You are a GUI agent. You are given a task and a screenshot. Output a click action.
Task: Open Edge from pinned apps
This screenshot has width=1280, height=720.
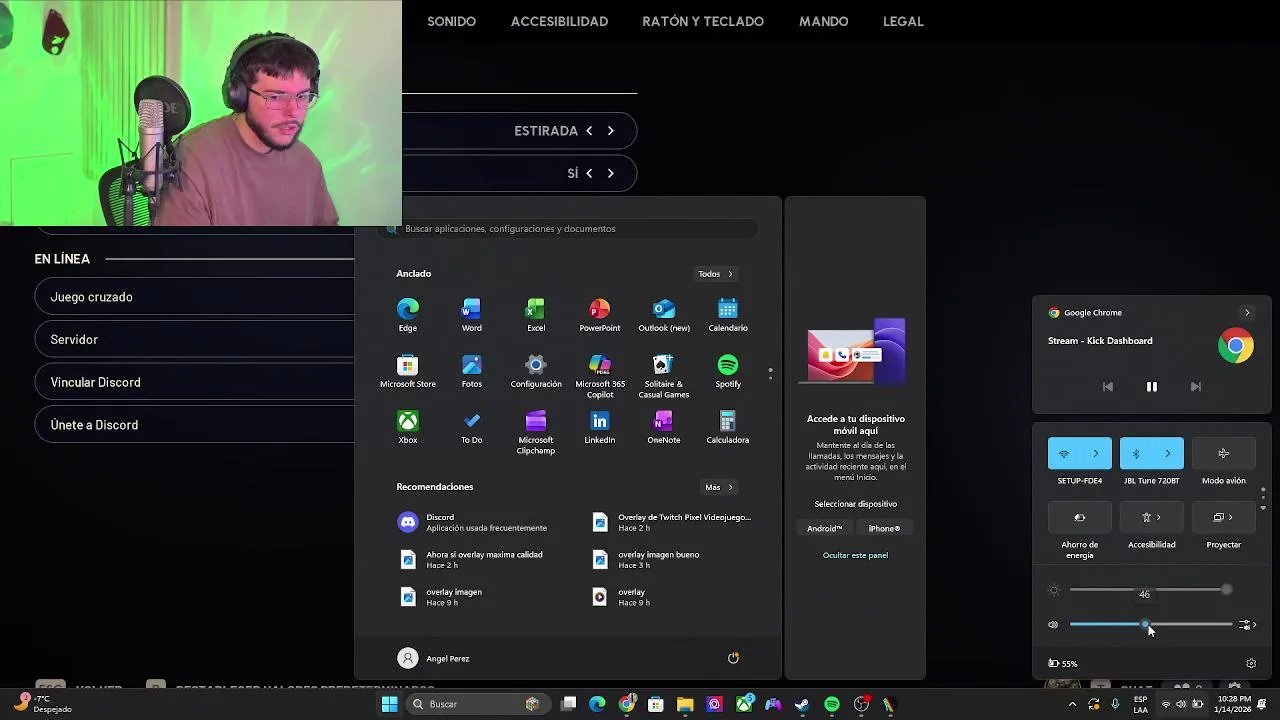pyautogui.click(x=408, y=315)
